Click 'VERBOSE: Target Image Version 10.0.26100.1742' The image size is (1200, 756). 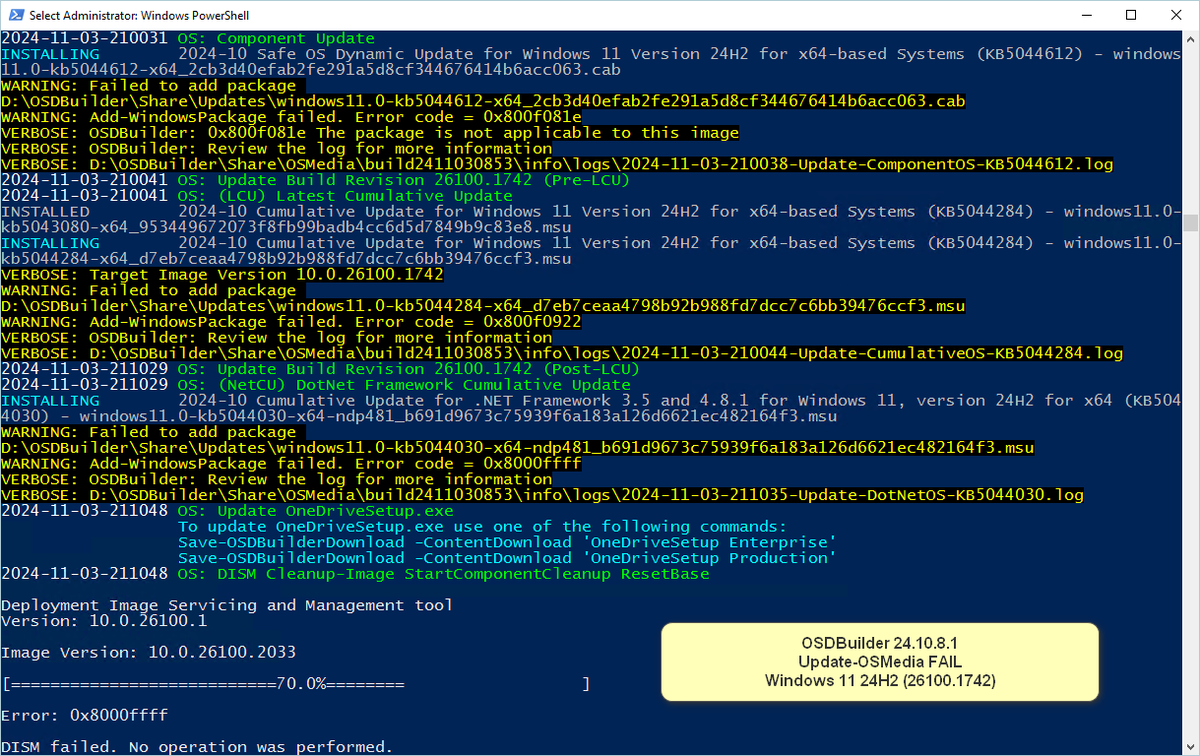pos(222,275)
